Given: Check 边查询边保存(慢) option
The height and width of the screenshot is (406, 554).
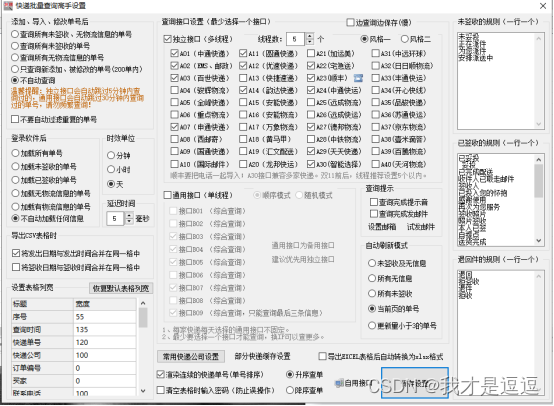Looking at the screenshot, I should (350, 23).
